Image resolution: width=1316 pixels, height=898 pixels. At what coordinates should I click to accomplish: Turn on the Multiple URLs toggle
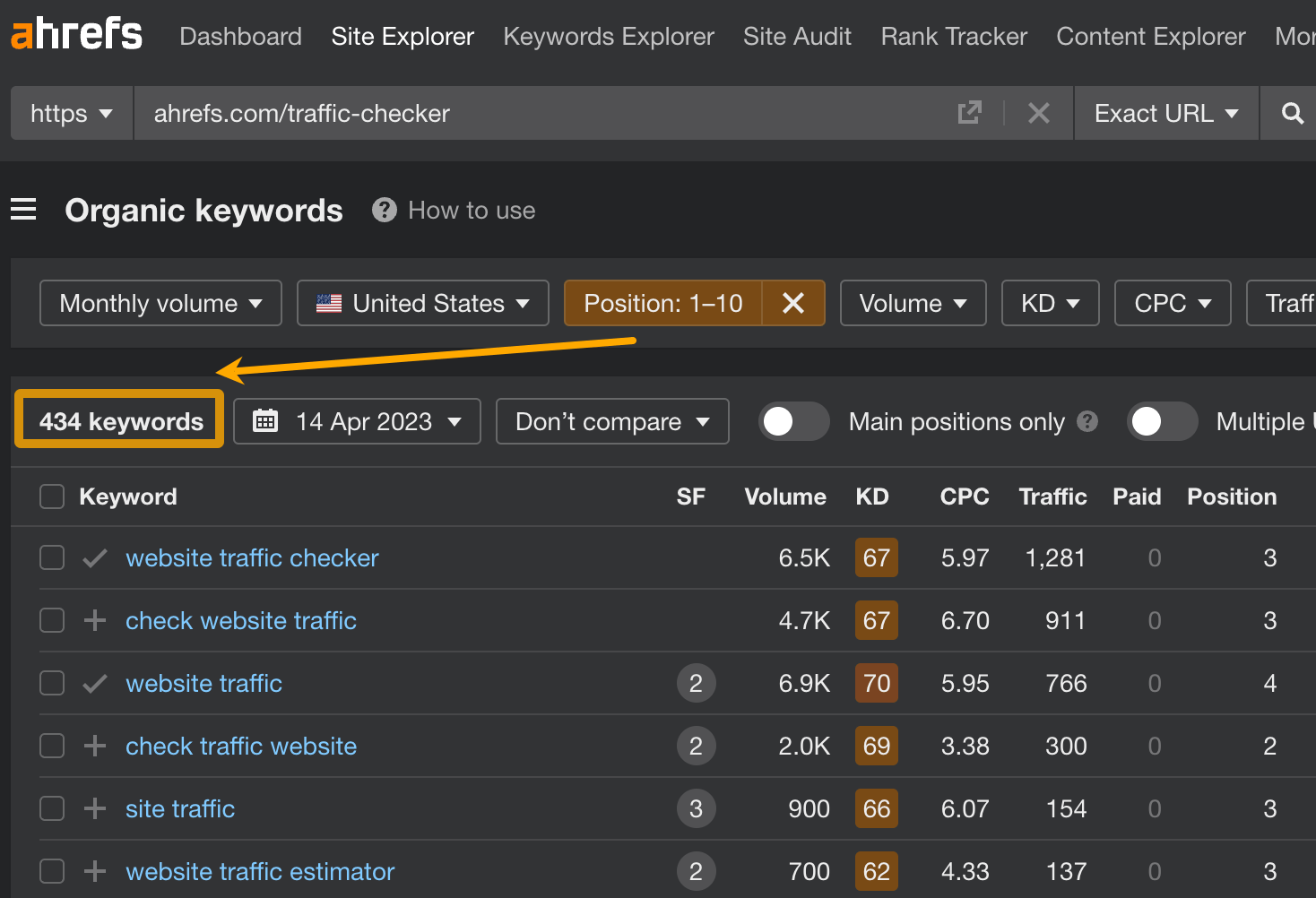[x=1163, y=421]
